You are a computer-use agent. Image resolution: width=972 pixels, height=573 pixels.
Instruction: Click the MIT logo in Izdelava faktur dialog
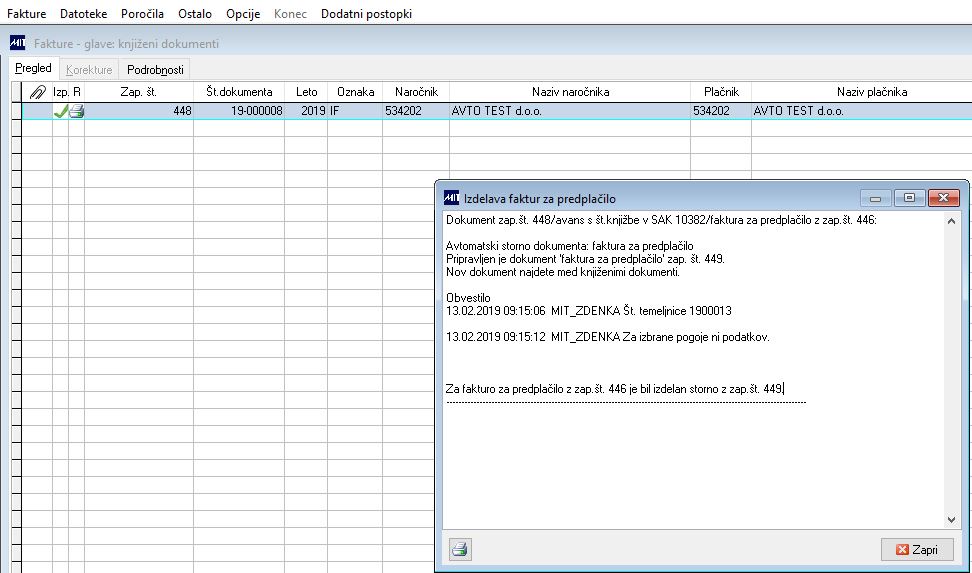click(452, 198)
